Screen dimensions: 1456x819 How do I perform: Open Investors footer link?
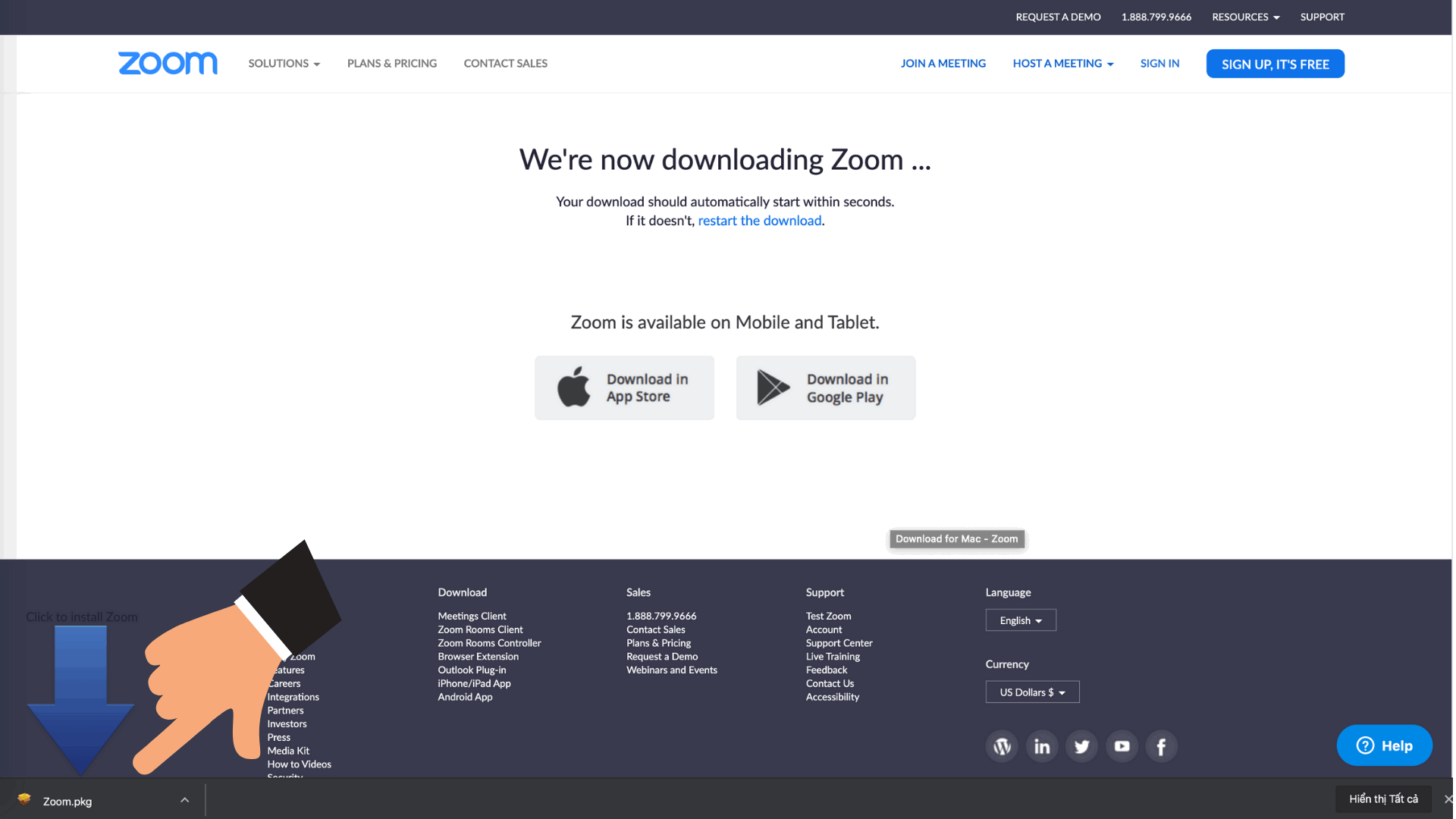tap(287, 724)
